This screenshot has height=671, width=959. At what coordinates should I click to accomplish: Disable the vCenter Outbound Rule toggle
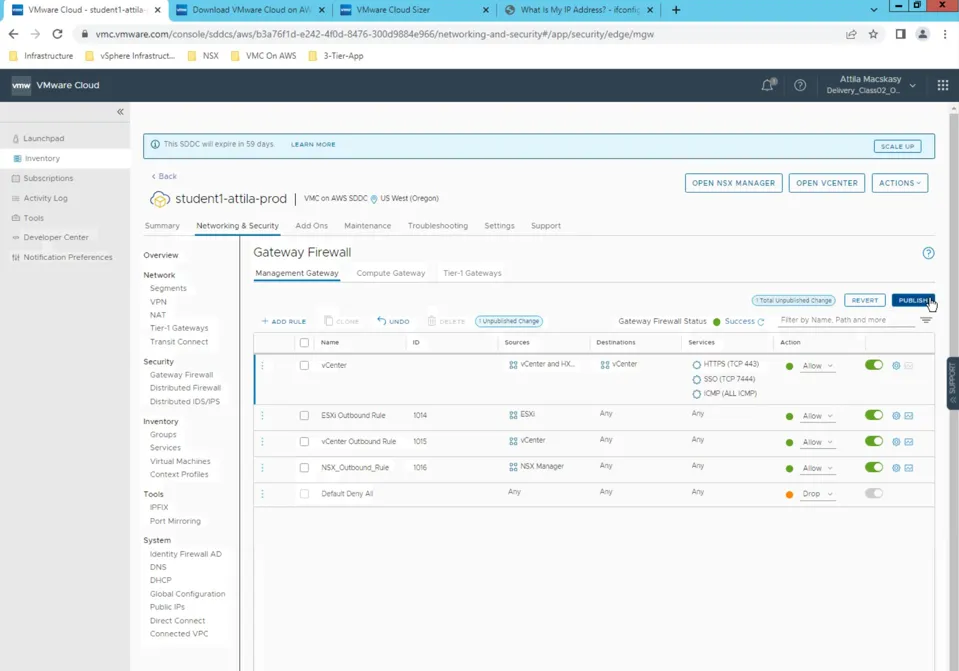(x=873, y=441)
